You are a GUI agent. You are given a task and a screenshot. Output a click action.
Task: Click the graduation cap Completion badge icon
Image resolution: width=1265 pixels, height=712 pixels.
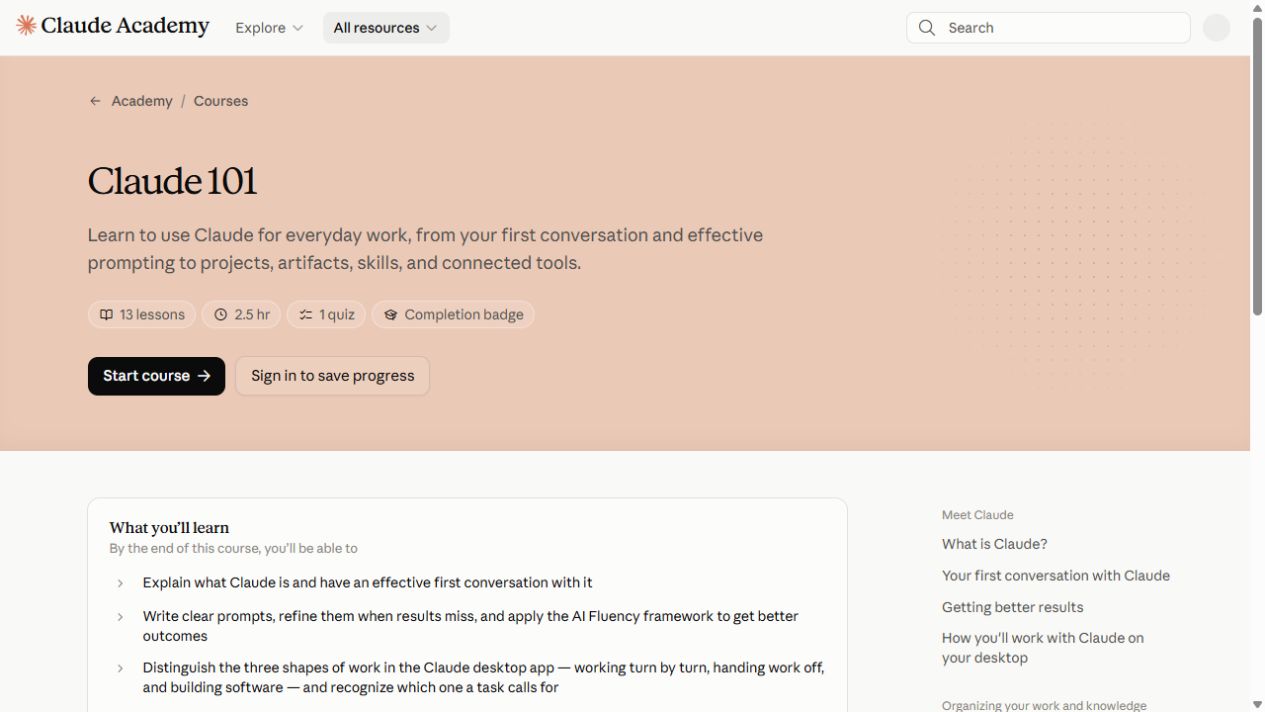[x=391, y=315]
